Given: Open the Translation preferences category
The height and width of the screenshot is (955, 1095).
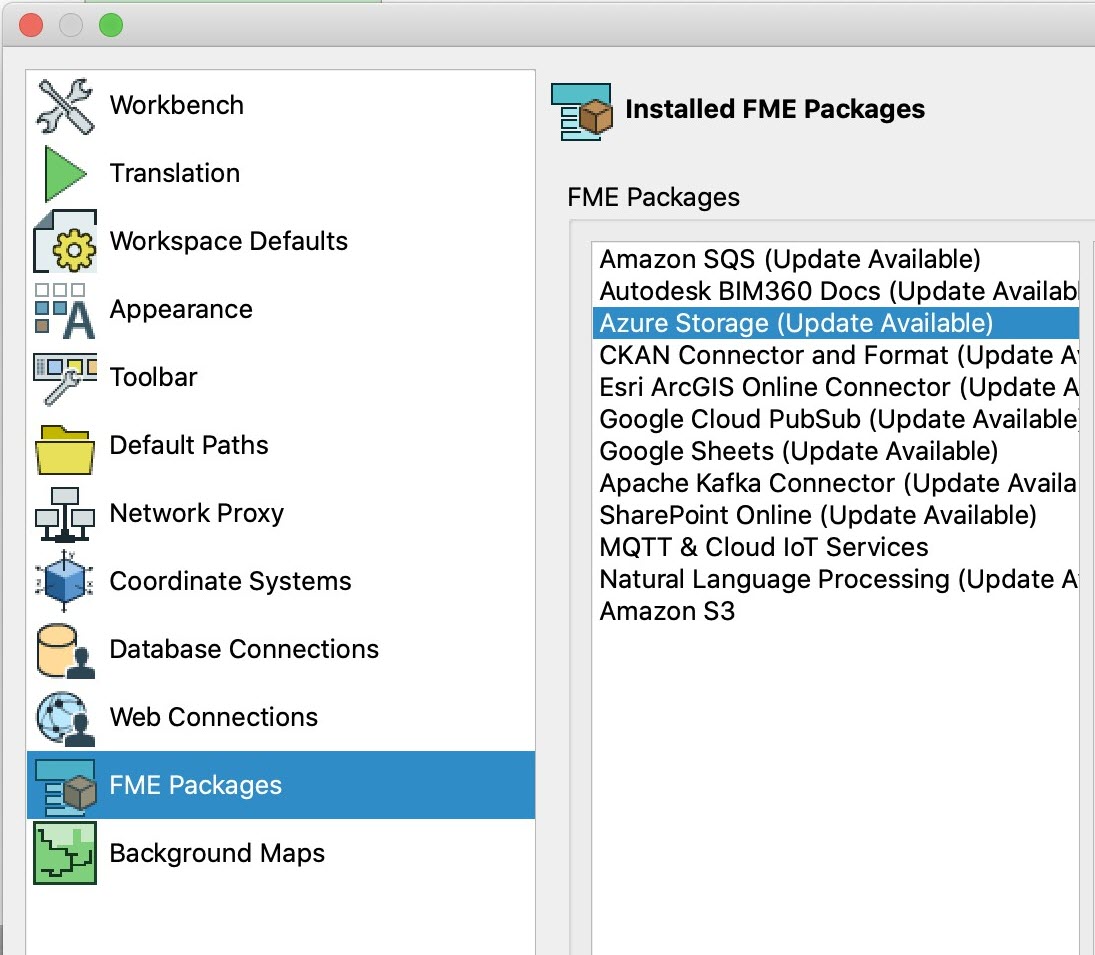Looking at the screenshot, I should (281, 174).
